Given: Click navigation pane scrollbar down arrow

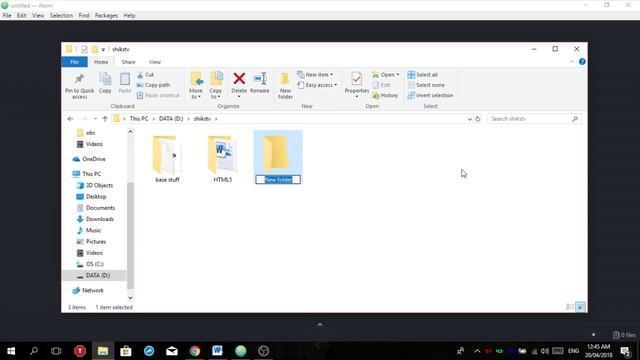Looking at the screenshot, I should [130, 298].
